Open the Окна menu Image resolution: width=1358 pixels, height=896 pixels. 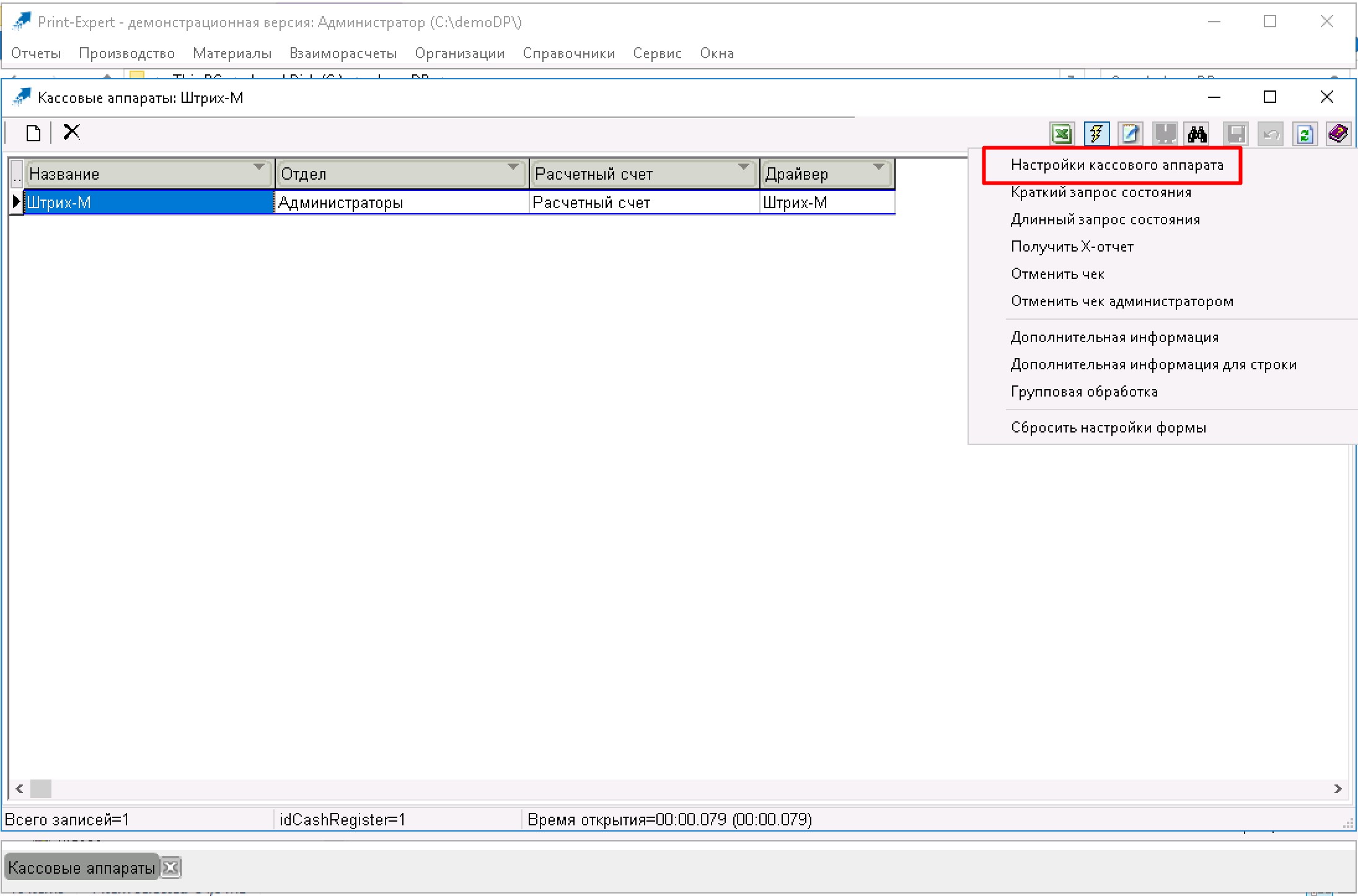pos(716,53)
